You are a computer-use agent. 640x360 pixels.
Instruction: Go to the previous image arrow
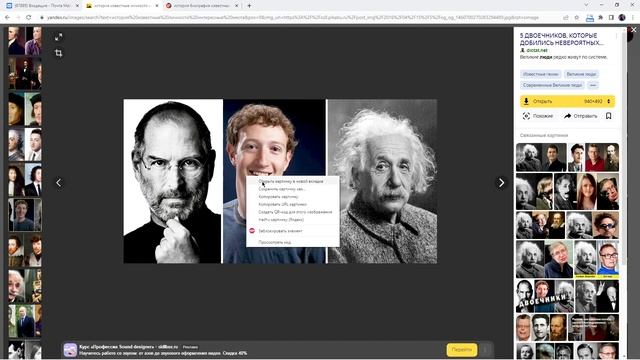pos(58,183)
